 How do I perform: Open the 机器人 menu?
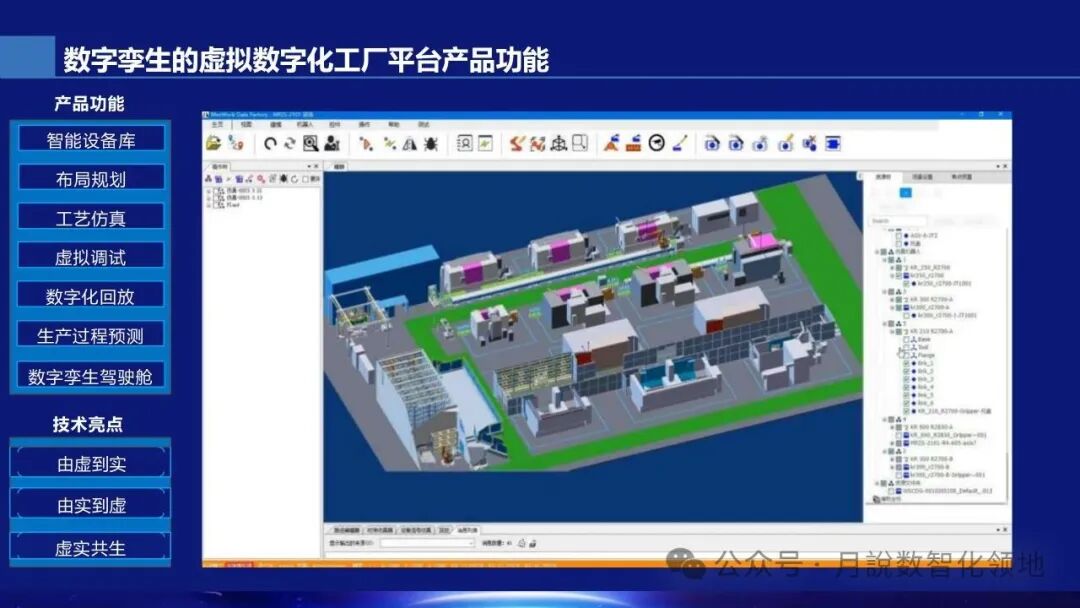304,125
